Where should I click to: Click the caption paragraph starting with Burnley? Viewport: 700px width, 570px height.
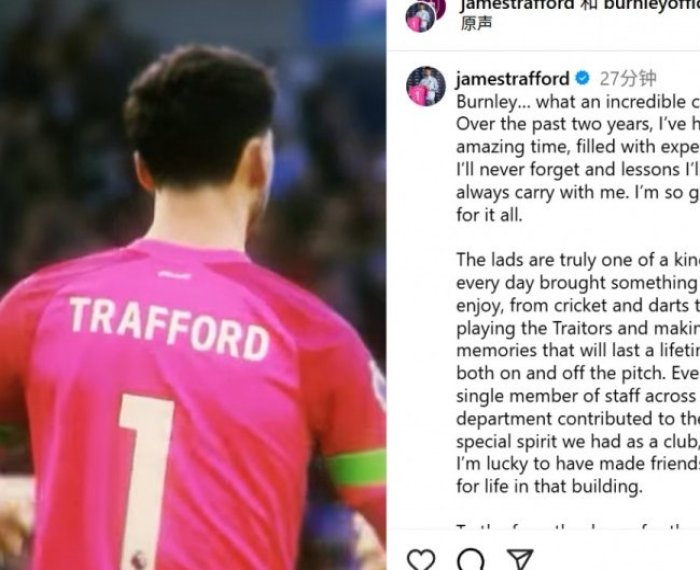point(578,158)
